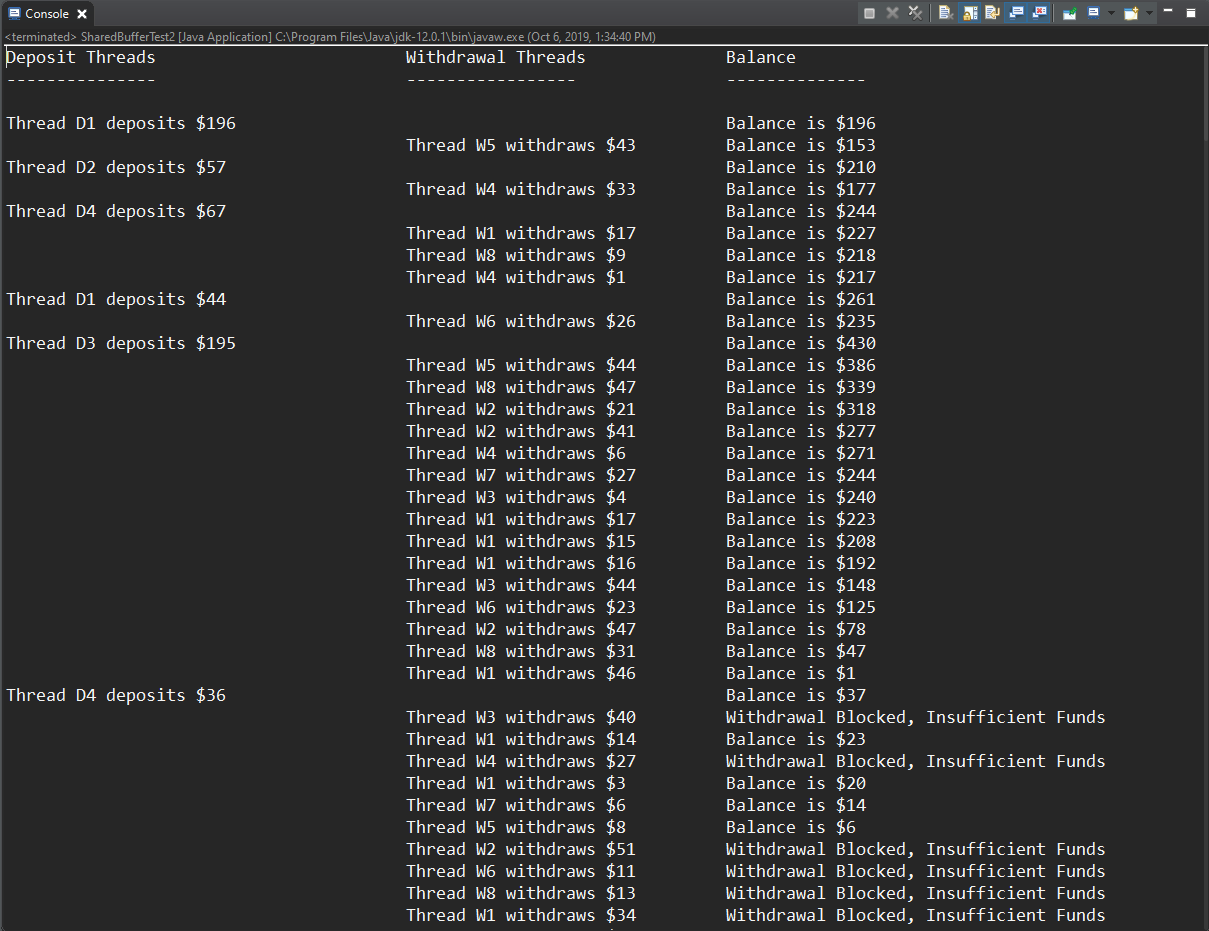Click the 'Balance is $430' output text
Viewport: 1209px width, 931px height.
(x=800, y=343)
